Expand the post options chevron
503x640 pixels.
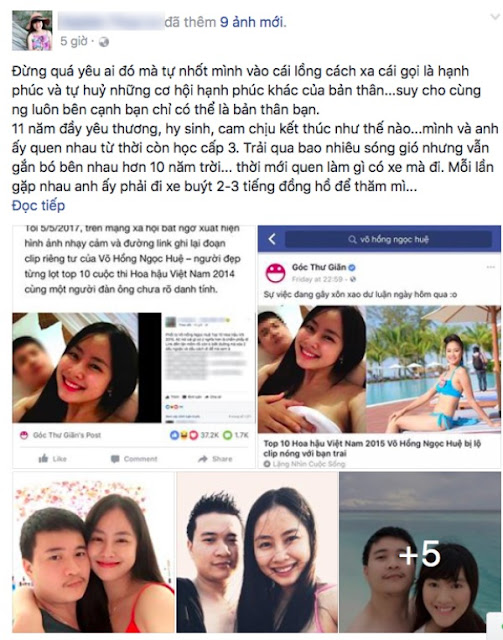coord(495,16)
